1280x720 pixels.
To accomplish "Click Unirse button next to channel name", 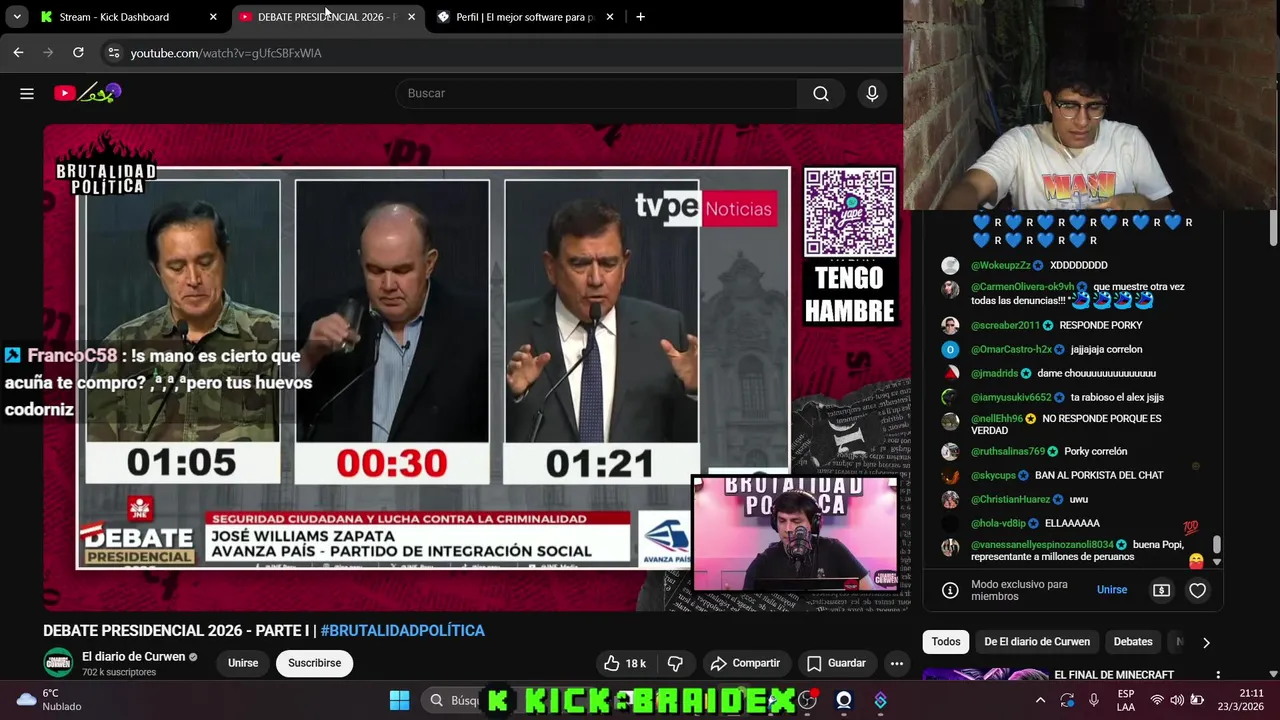I will click(243, 663).
